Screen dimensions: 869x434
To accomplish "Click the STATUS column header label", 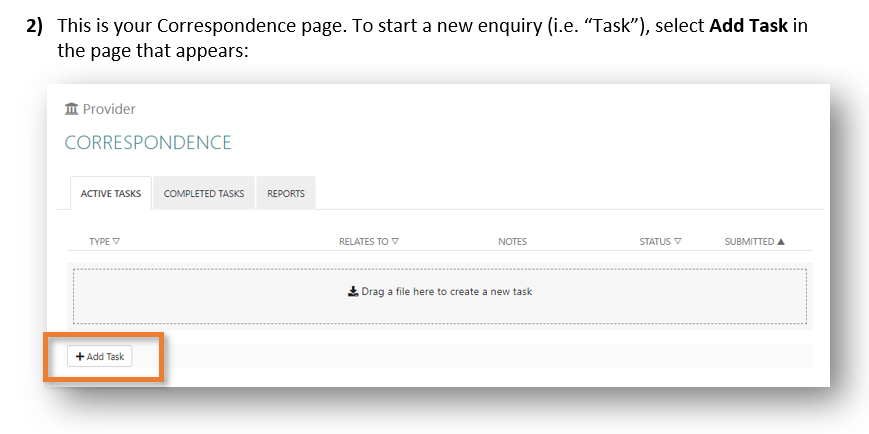I will [x=655, y=241].
